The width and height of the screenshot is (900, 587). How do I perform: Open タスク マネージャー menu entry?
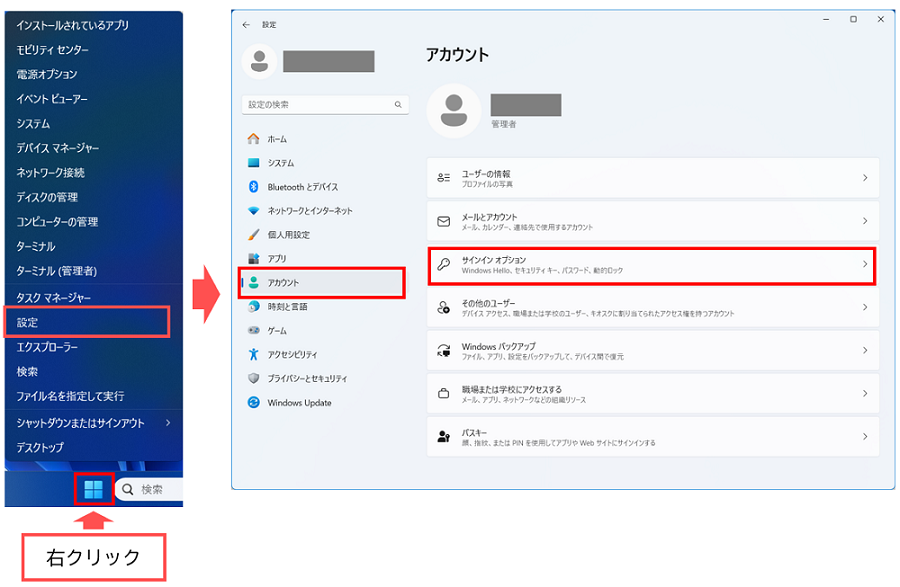click(x=53, y=297)
